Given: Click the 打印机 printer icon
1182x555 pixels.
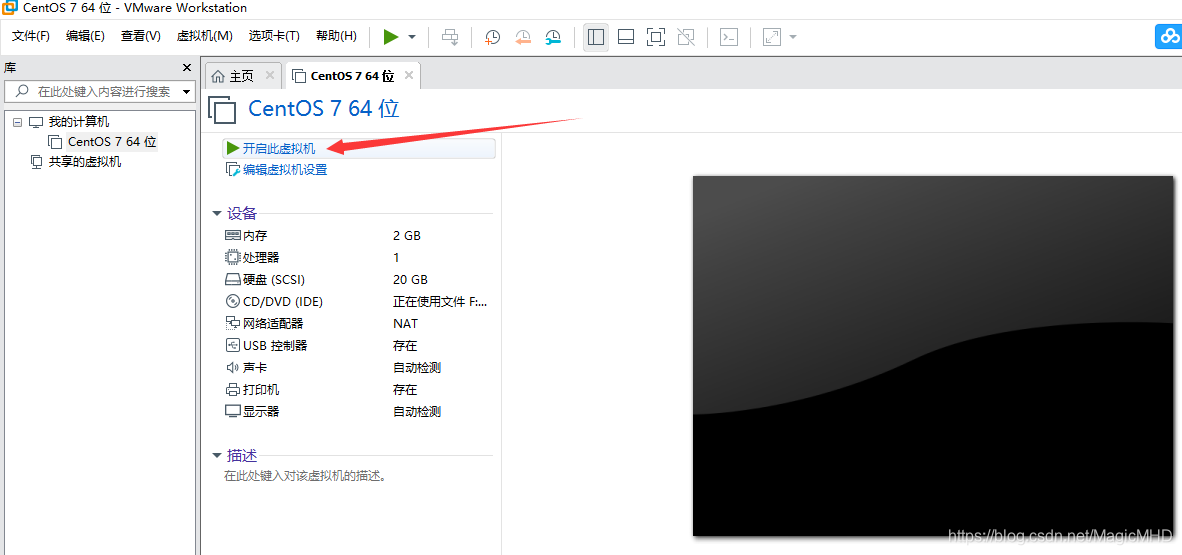Looking at the screenshot, I should click(233, 390).
